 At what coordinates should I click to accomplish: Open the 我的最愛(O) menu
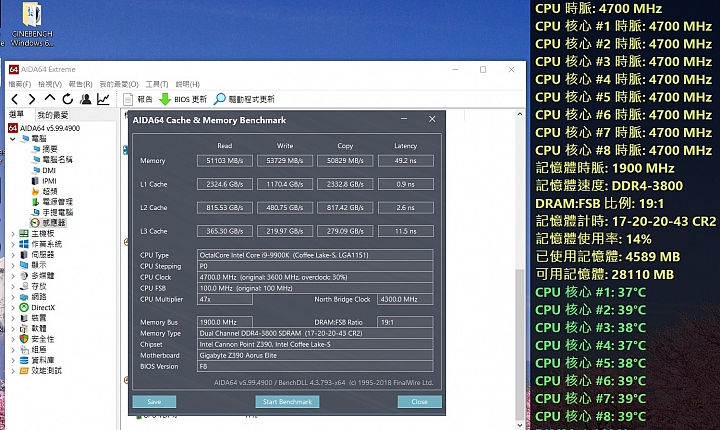tap(119, 84)
